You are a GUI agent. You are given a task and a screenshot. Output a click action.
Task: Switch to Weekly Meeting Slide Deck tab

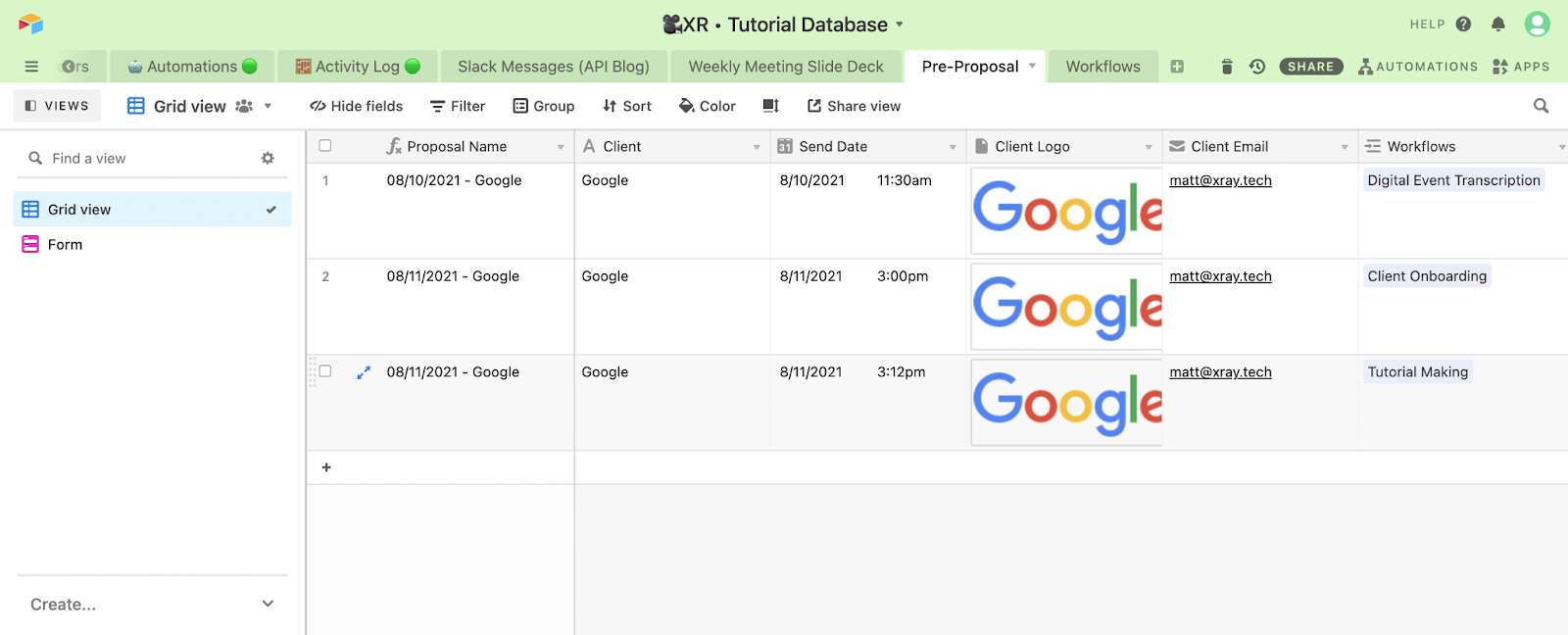[786, 67]
